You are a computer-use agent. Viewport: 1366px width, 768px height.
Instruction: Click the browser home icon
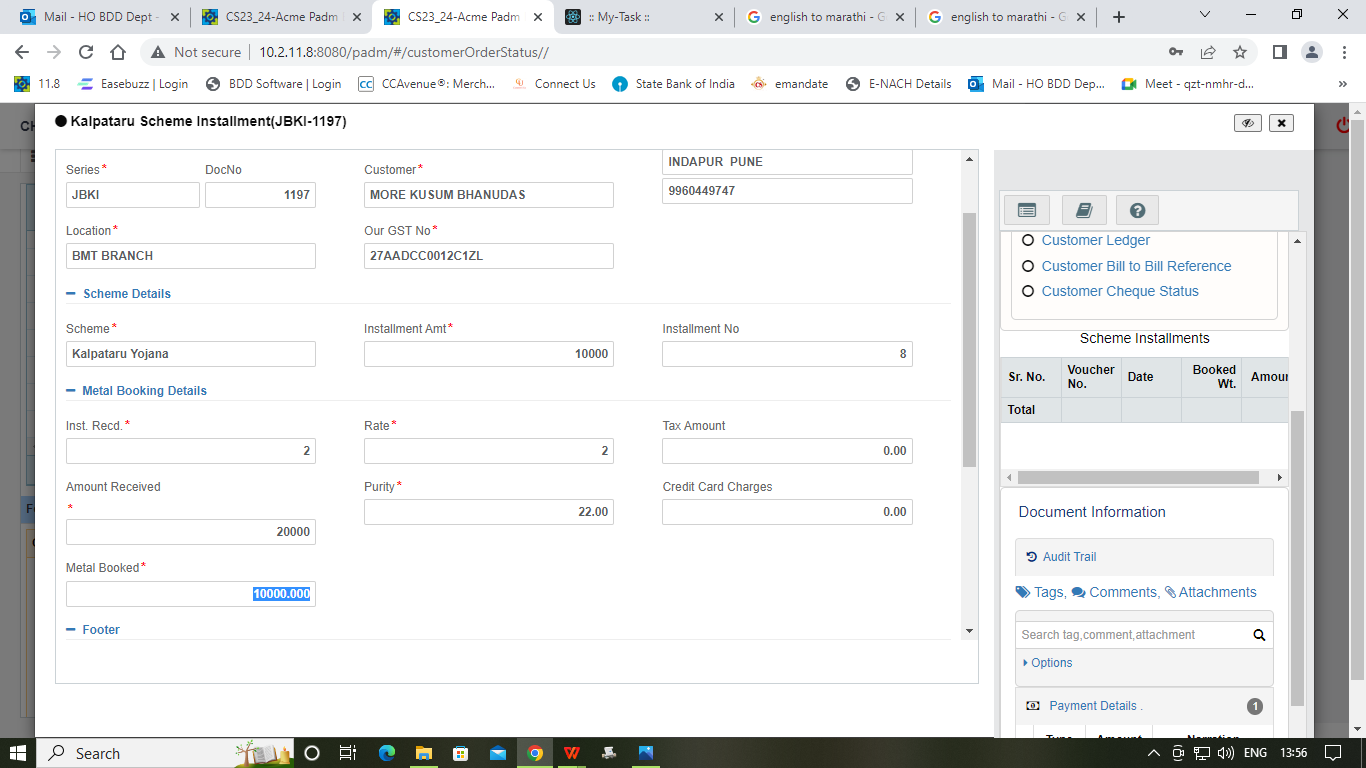(118, 52)
